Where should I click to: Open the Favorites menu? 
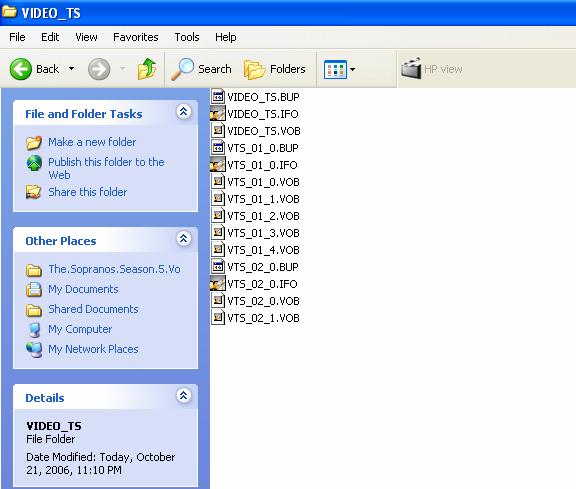[136, 37]
